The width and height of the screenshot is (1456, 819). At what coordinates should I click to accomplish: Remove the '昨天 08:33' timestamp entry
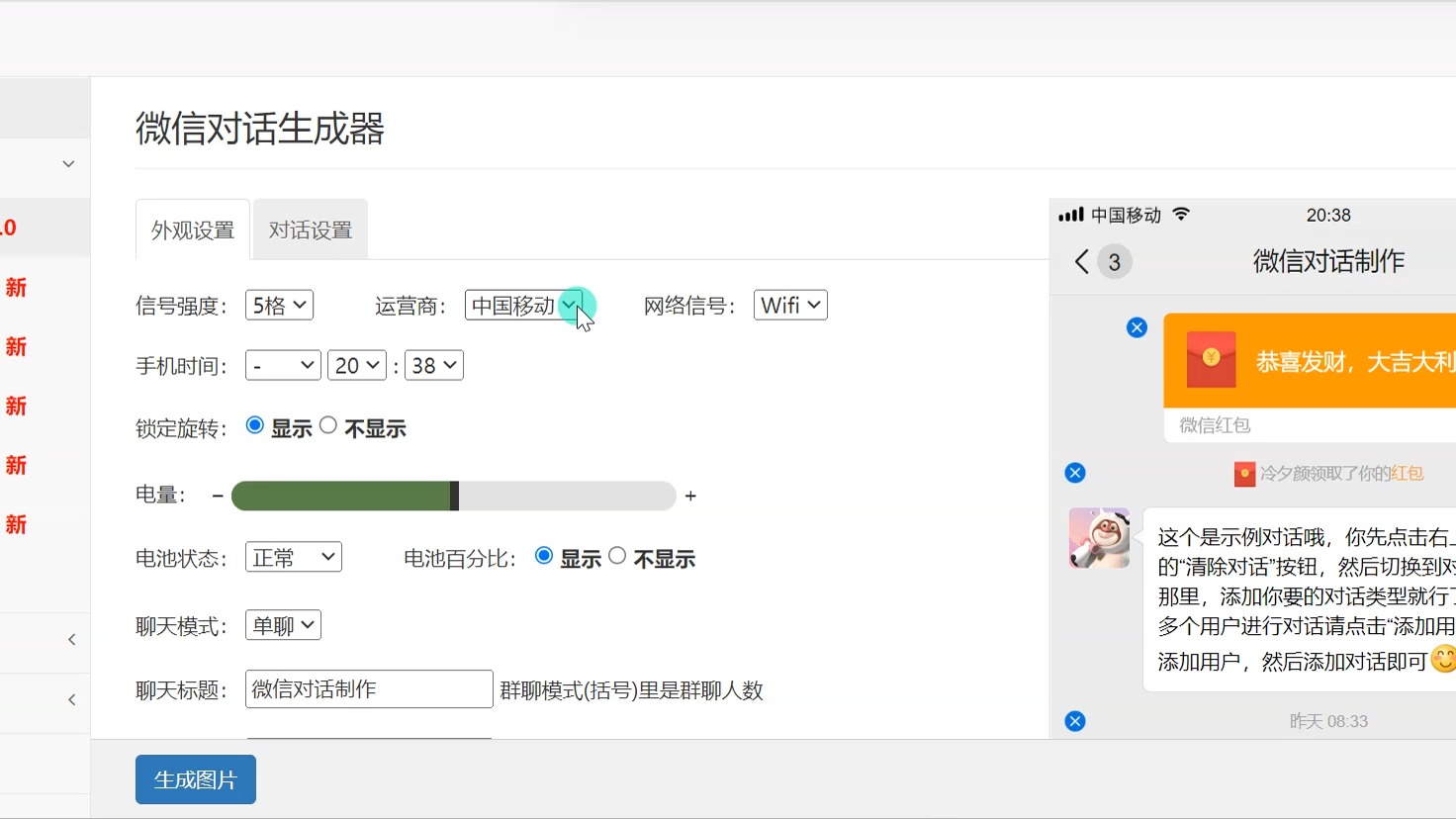click(x=1075, y=721)
